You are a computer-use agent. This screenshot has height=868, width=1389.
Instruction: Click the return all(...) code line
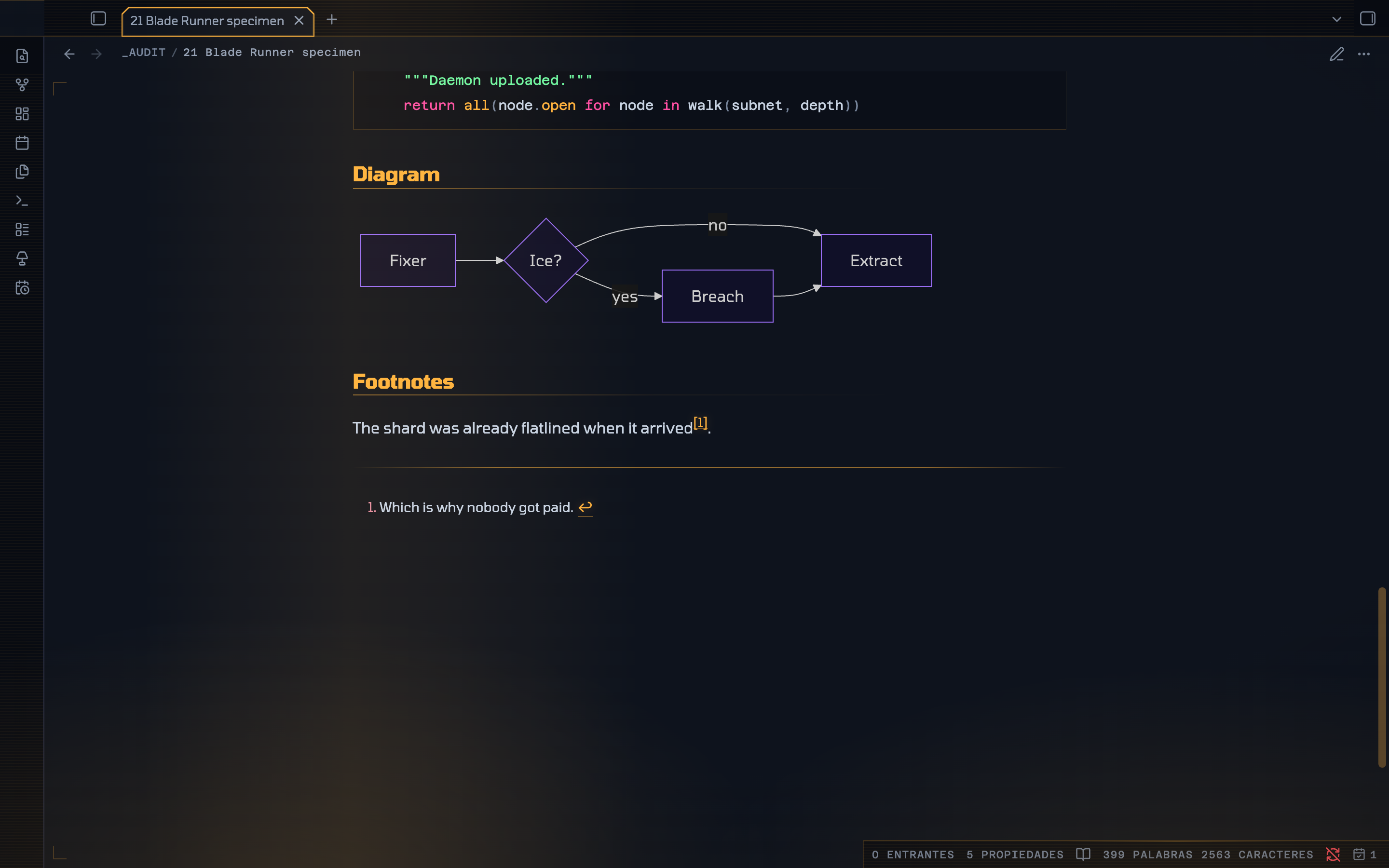coord(631,106)
